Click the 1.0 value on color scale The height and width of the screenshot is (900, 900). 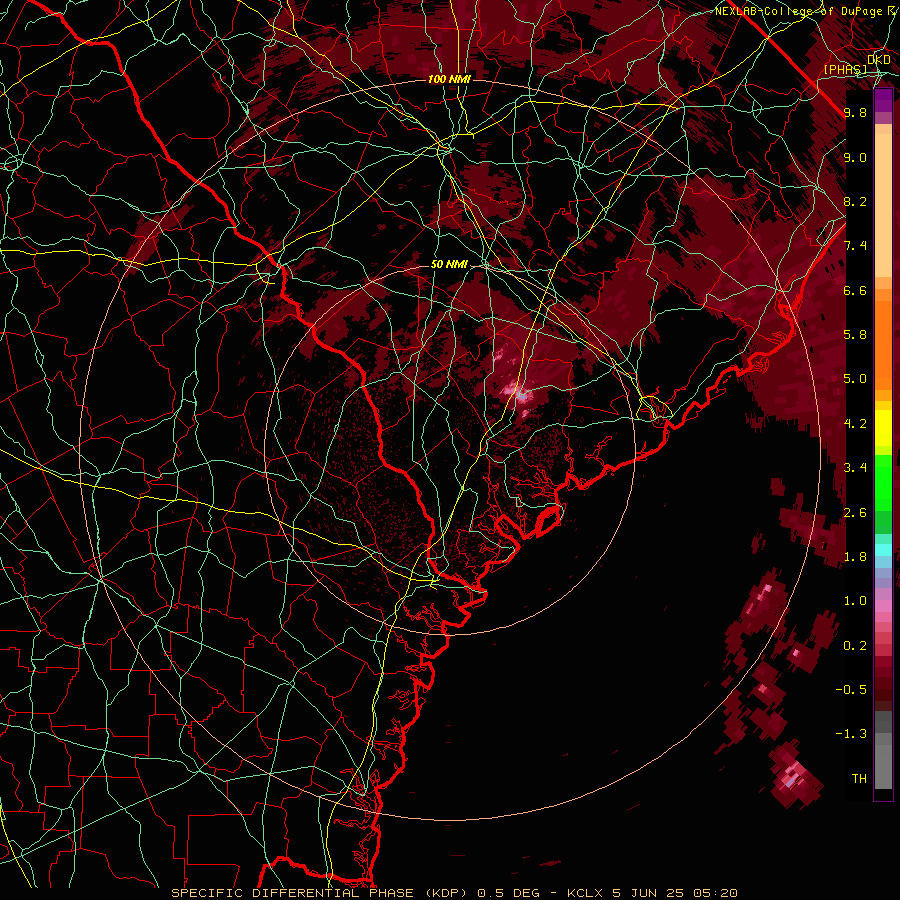[x=855, y=601]
